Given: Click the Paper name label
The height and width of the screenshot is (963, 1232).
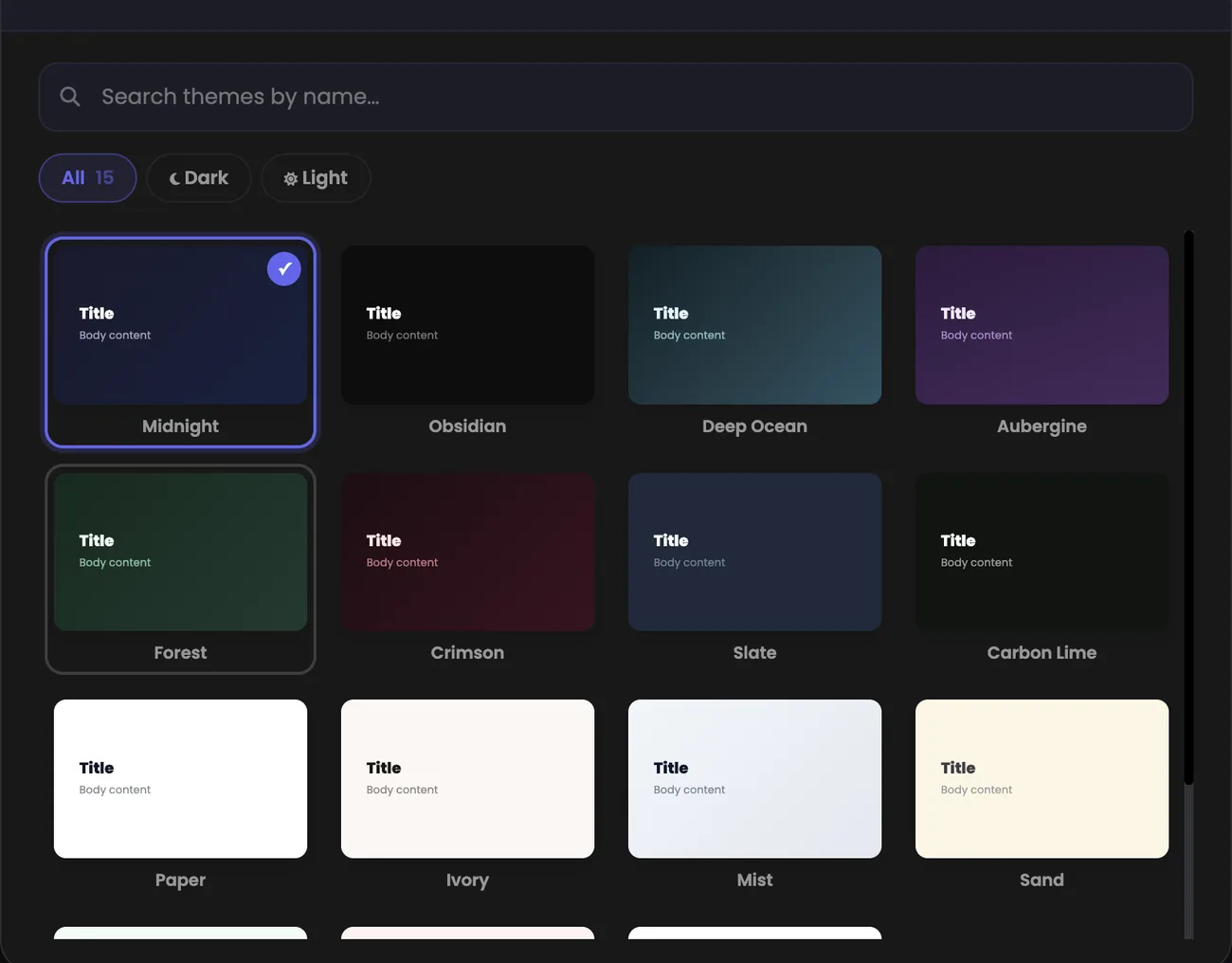Looking at the screenshot, I should pos(180,881).
